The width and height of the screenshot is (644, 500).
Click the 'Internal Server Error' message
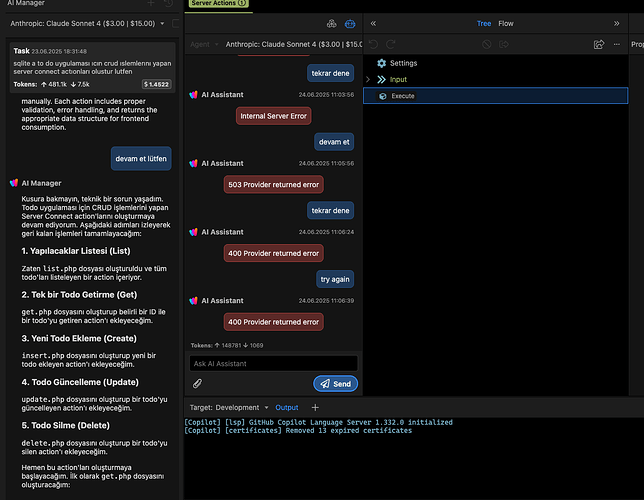coord(274,116)
